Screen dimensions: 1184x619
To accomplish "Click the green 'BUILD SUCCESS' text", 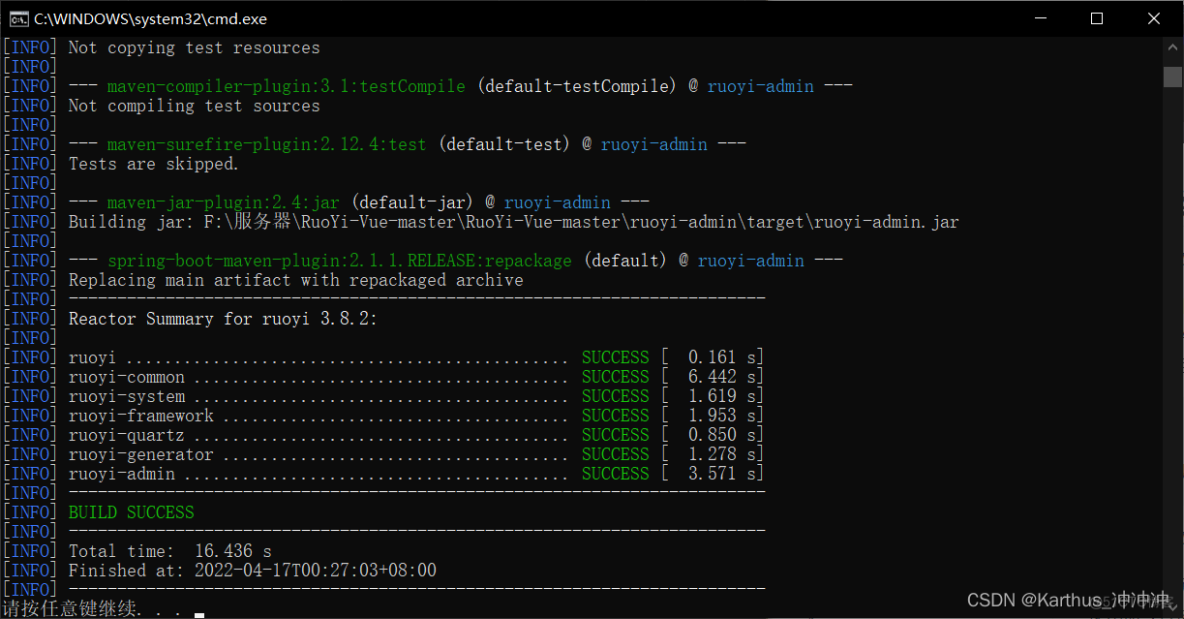I will [131, 513].
